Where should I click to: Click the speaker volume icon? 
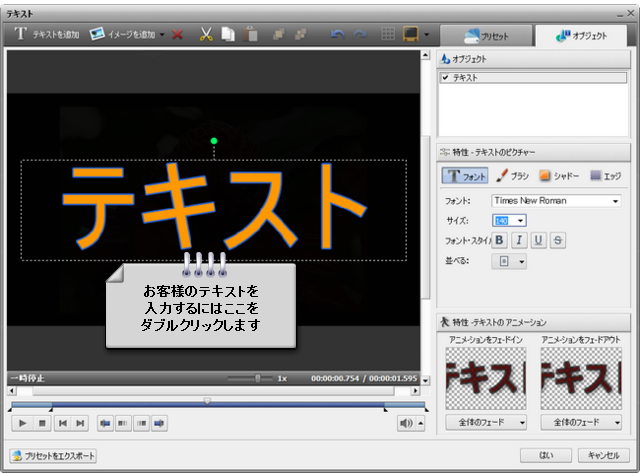click(406, 423)
